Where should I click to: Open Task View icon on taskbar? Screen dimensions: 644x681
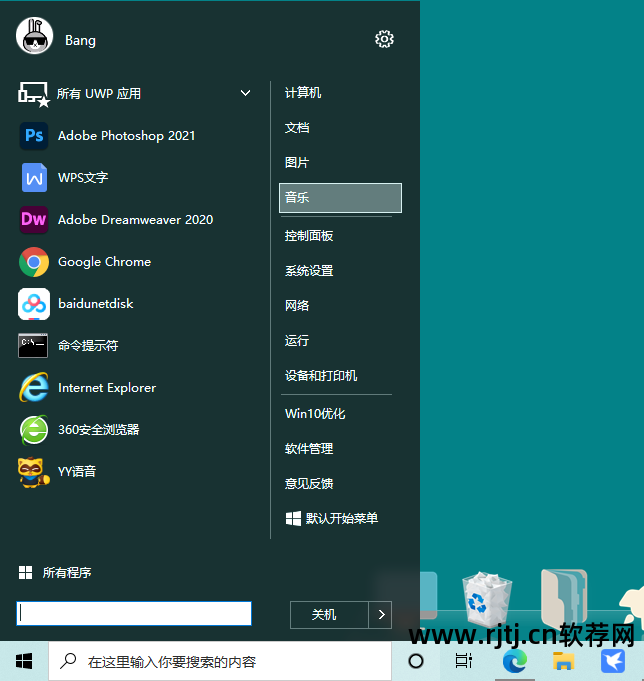(463, 661)
